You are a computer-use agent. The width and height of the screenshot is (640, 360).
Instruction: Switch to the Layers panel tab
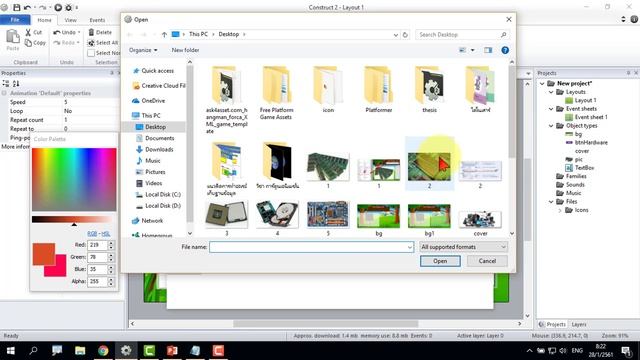(579, 324)
